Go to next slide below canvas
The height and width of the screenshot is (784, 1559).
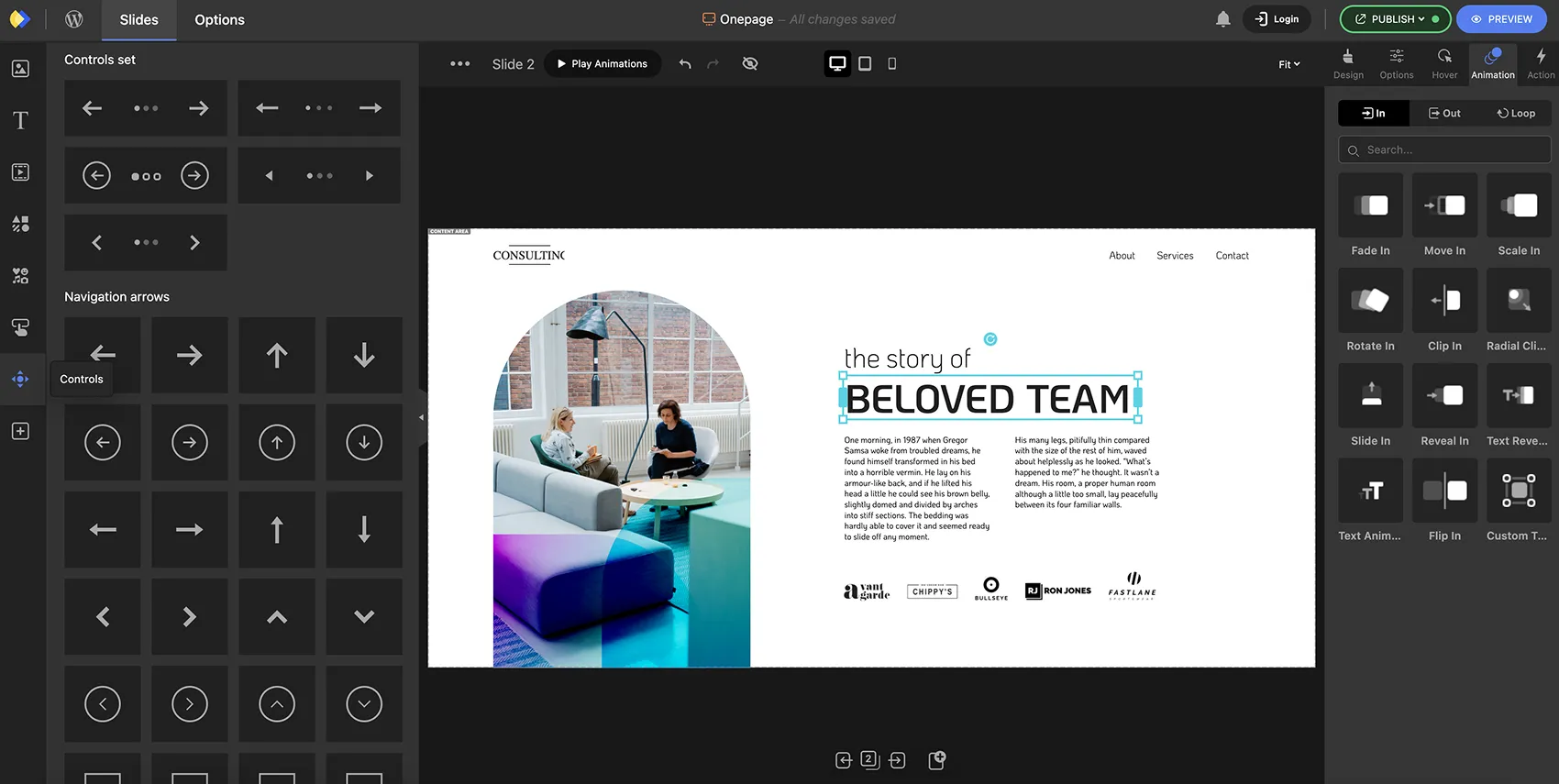coord(897,760)
